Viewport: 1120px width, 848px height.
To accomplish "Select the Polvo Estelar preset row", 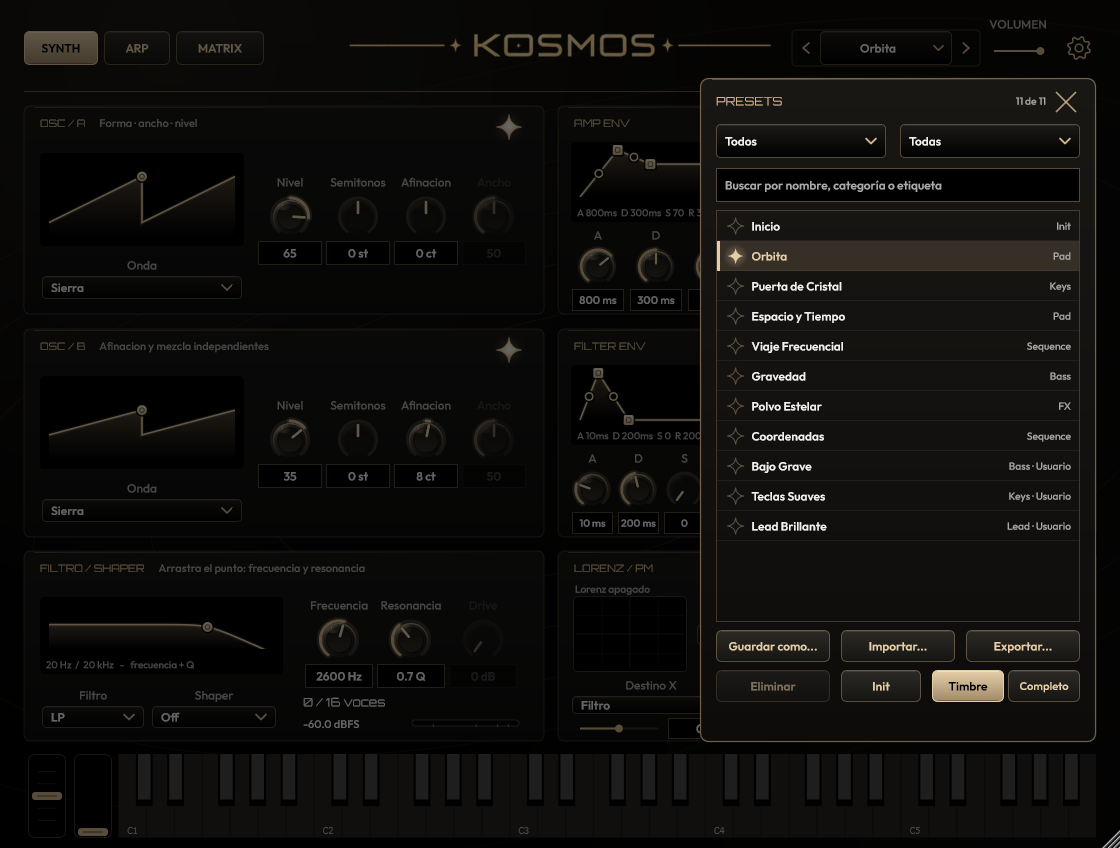I will pos(898,406).
